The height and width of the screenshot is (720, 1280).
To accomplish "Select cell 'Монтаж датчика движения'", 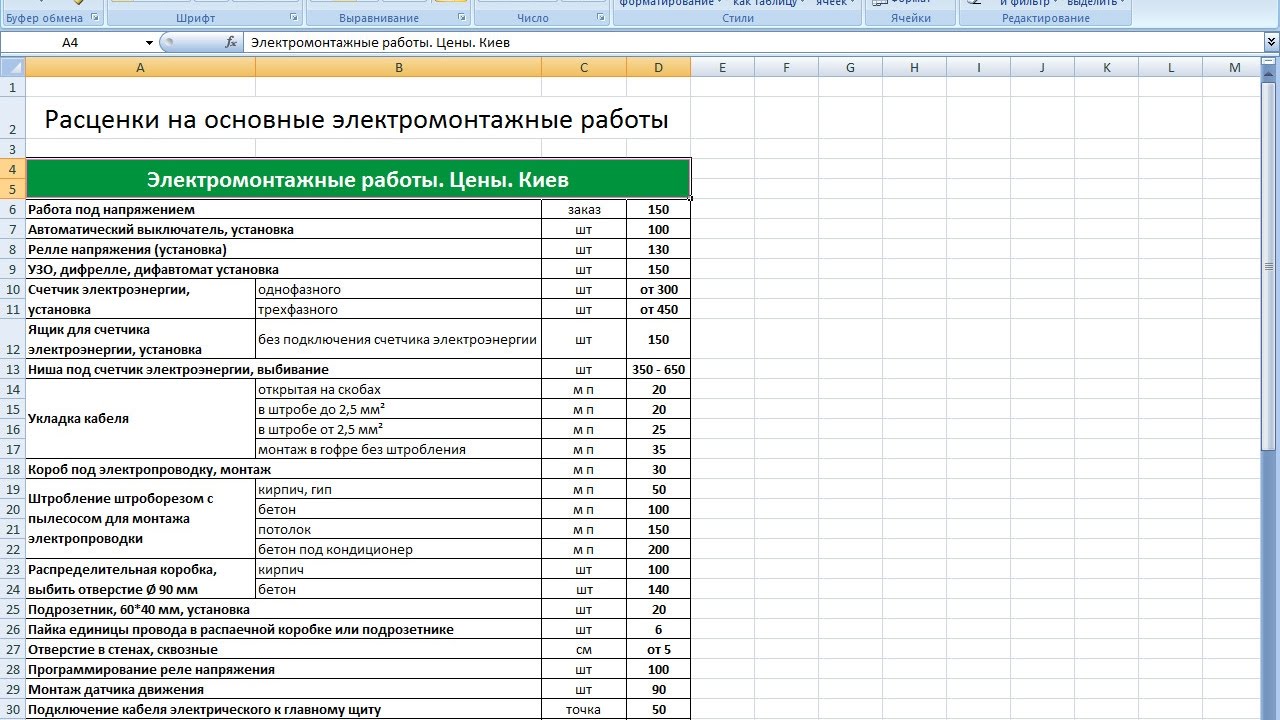I will [x=283, y=689].
